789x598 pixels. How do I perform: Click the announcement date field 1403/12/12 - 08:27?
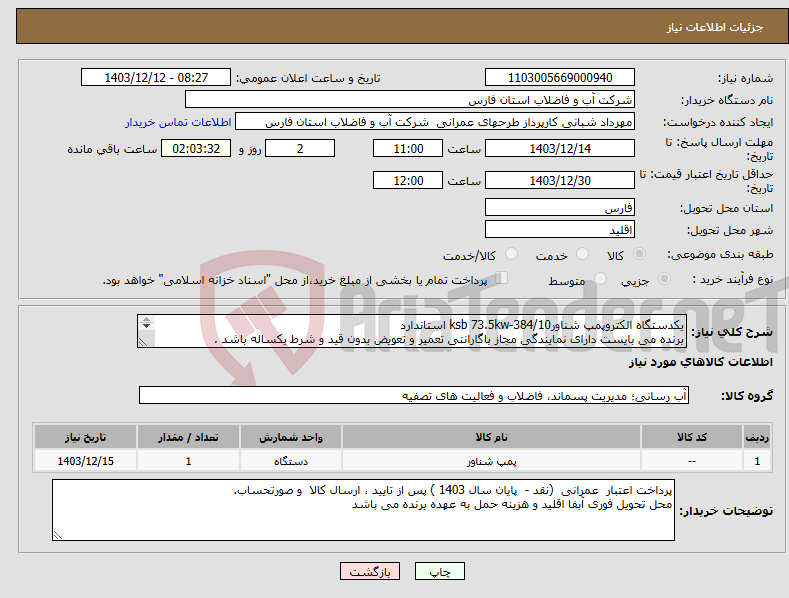156,78
